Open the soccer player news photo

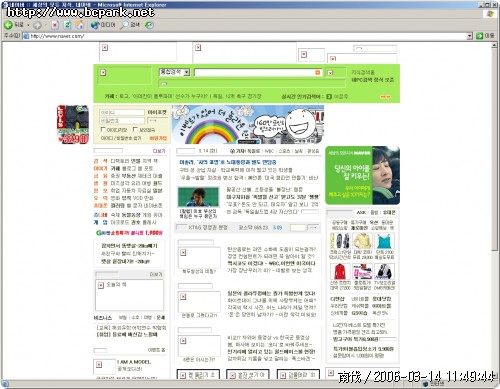(198, 197)
